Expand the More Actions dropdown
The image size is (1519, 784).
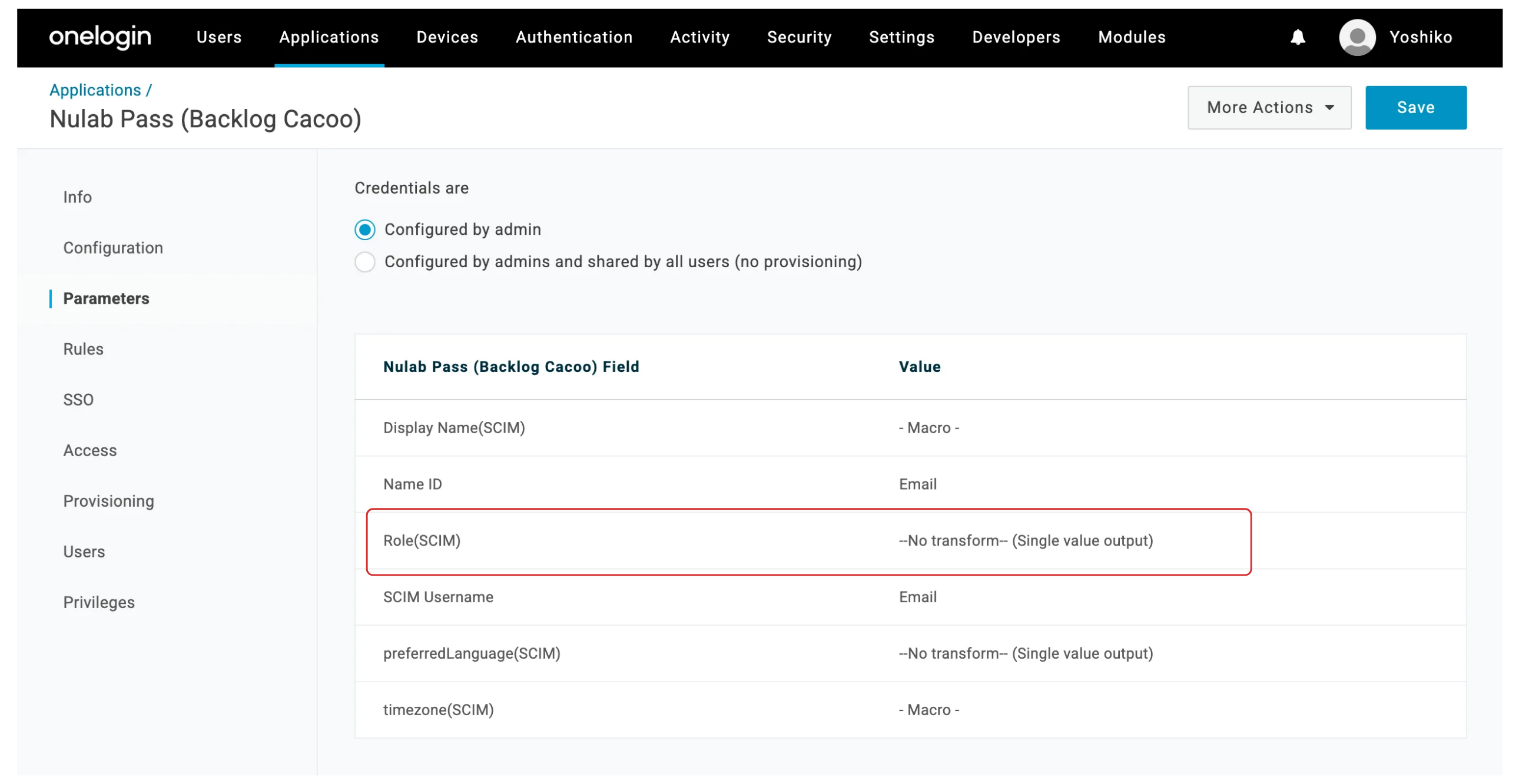1269,107
